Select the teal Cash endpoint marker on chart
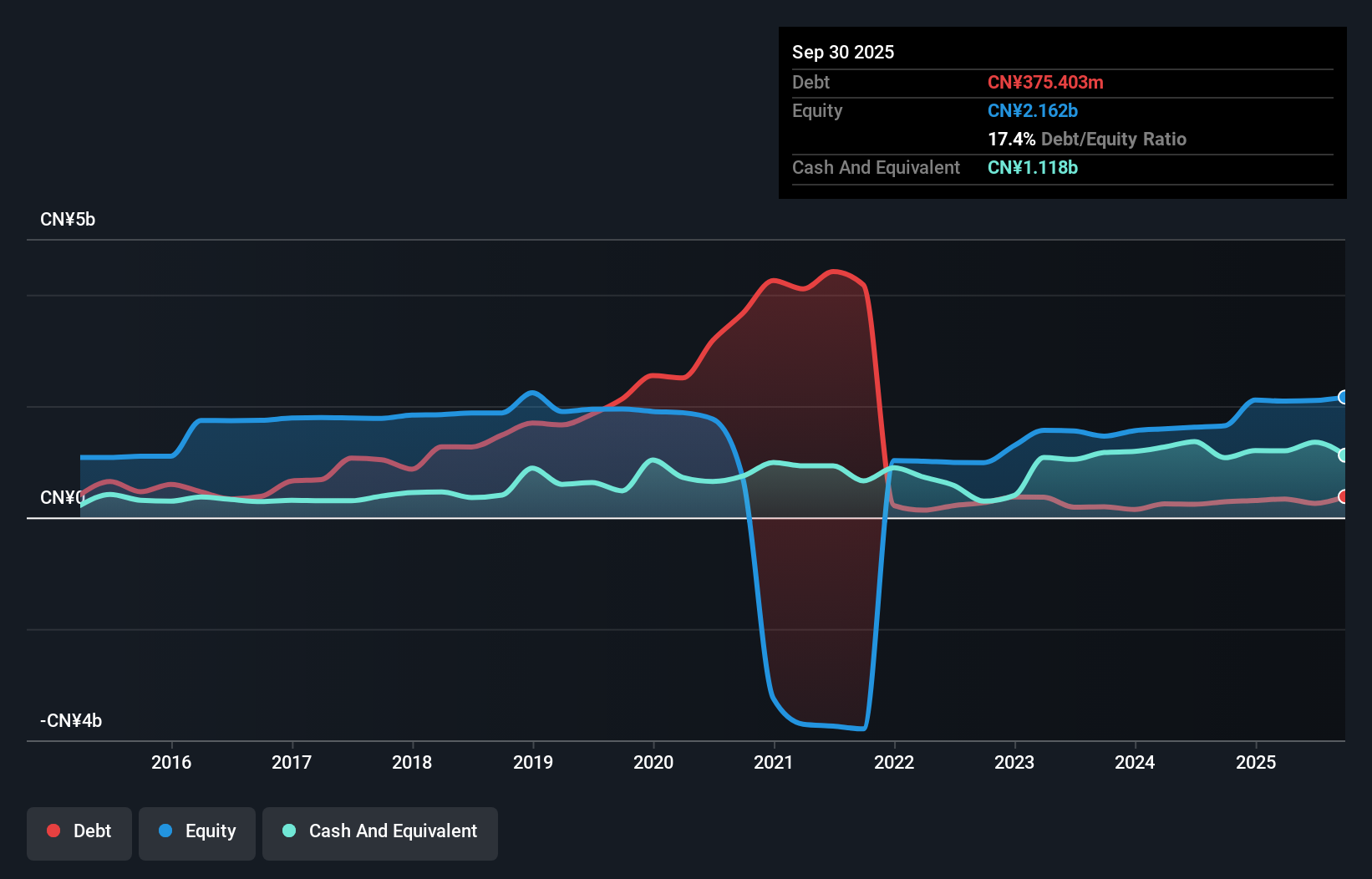 [x=1343, y=455]
